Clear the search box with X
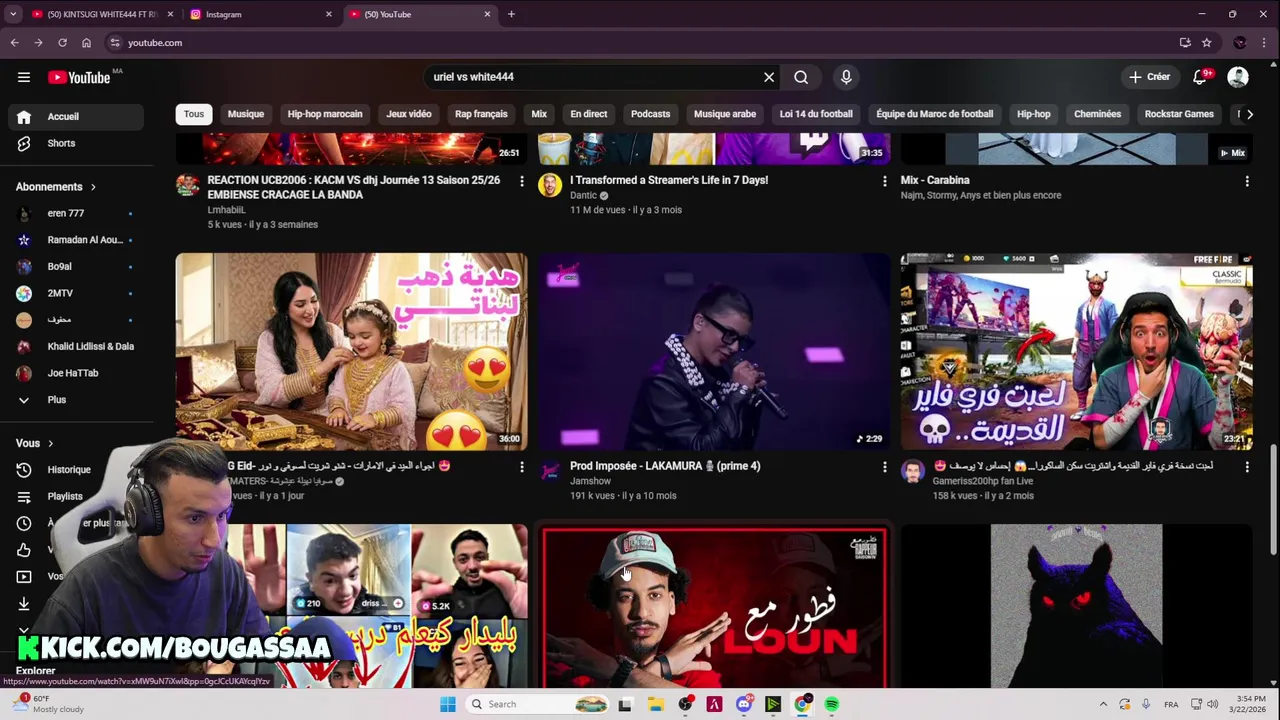 coord(769,77)
